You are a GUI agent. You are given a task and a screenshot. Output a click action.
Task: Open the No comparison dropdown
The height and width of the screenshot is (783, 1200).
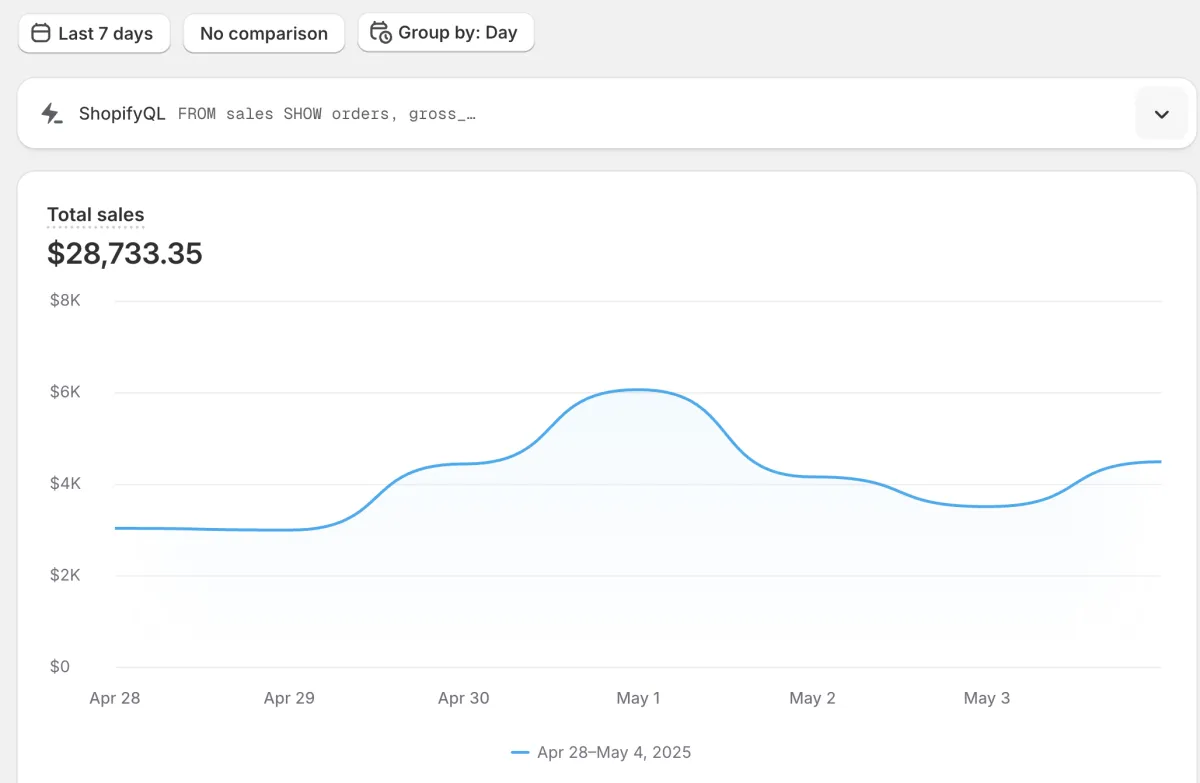[x=263, y=33]
